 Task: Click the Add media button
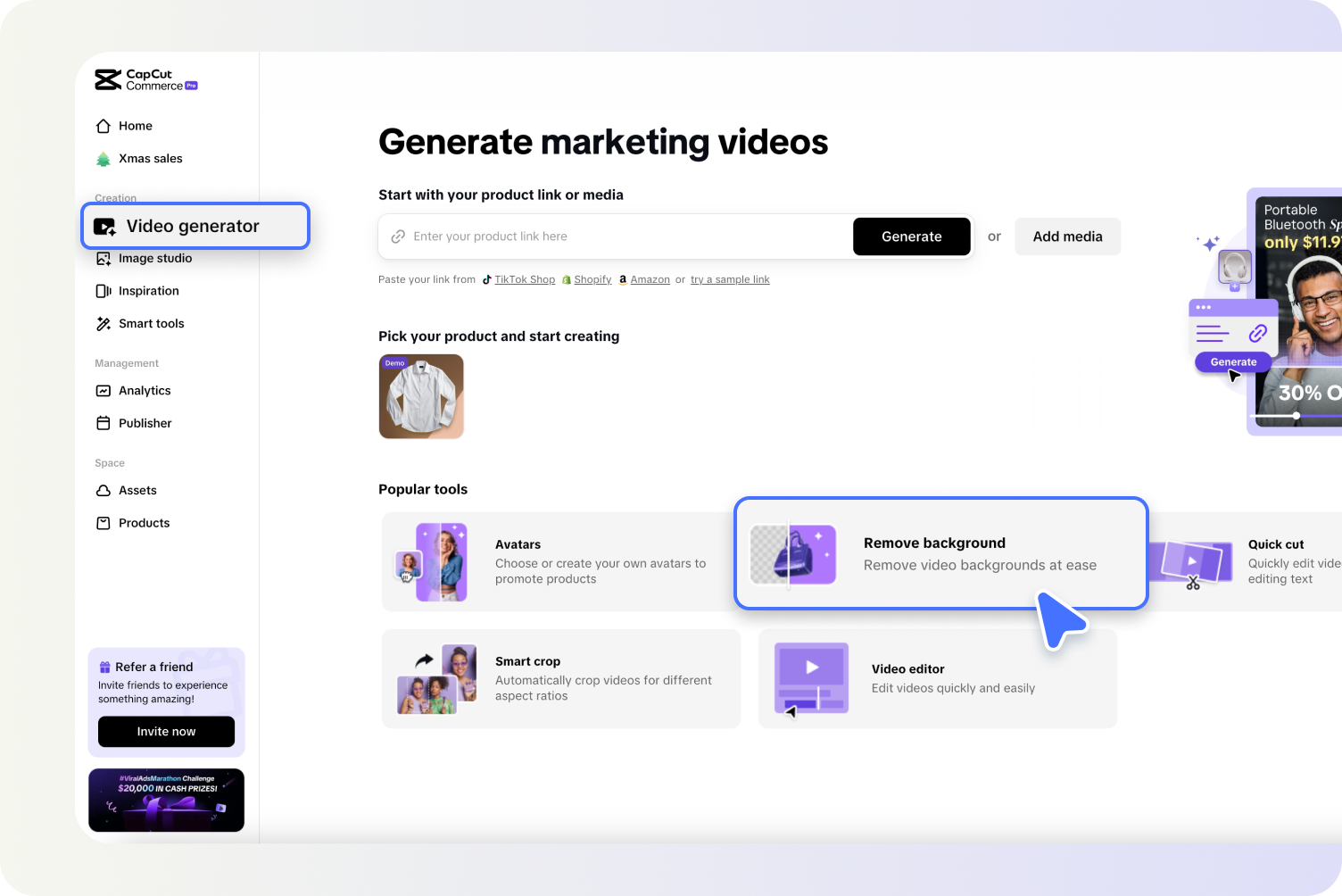[1067, 236]
